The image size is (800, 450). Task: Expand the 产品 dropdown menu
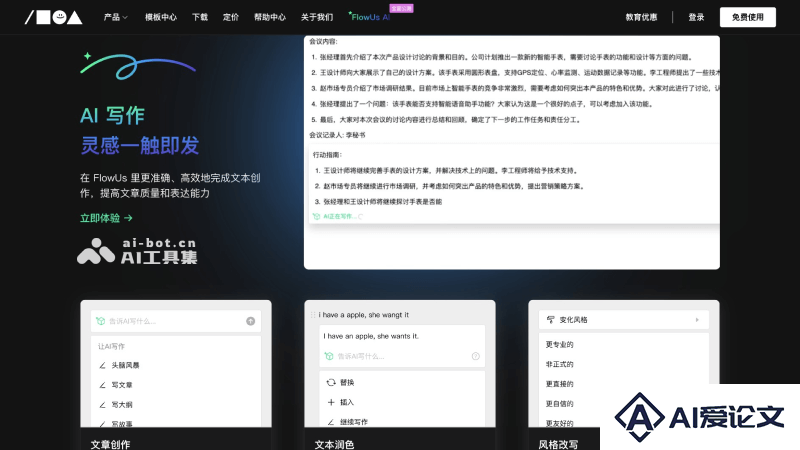coord(115,17)
